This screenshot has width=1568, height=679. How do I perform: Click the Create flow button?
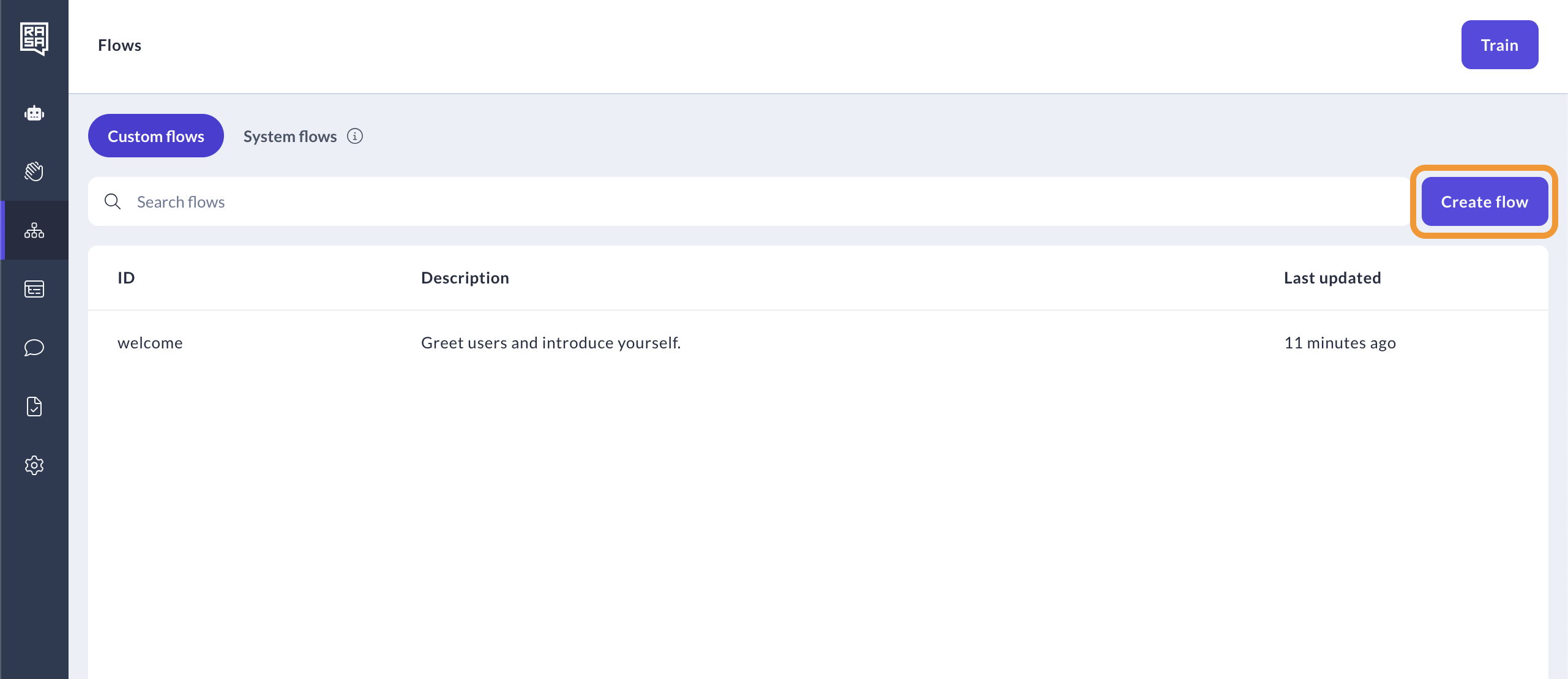pyautogui.click(x=1484, y=201)
